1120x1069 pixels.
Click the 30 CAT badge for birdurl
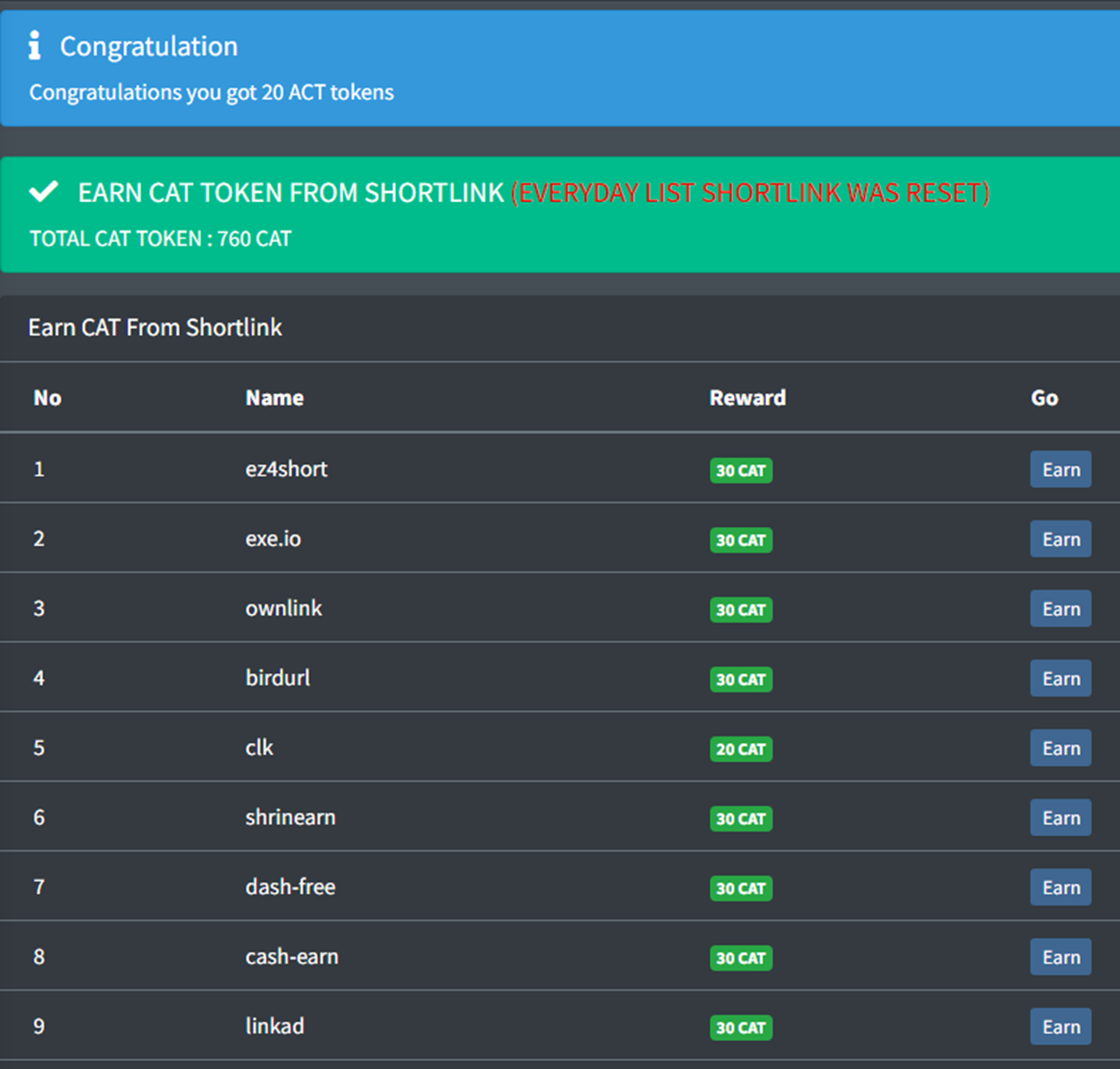point(741,679)
